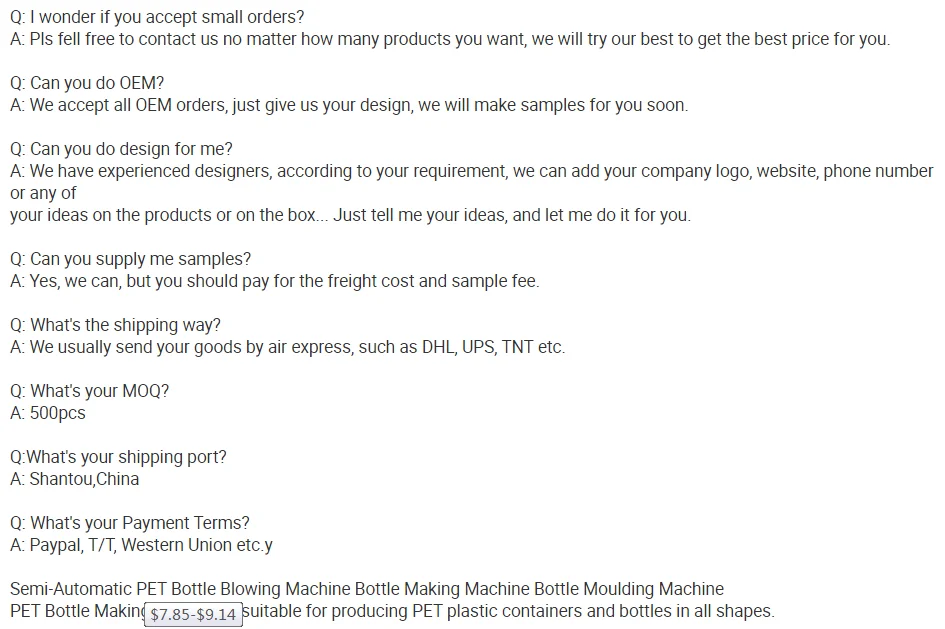The height and width of the screenshot is (629, 945).
Task: Click the "Shantou,China" answer
Action: (x=75, y=479)
